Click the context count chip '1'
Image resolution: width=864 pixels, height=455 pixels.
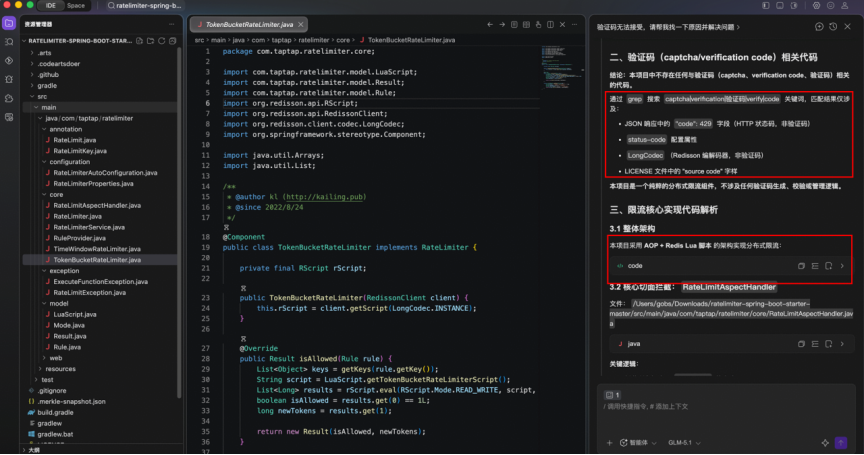pyautogui.click(x=613, y=395)
